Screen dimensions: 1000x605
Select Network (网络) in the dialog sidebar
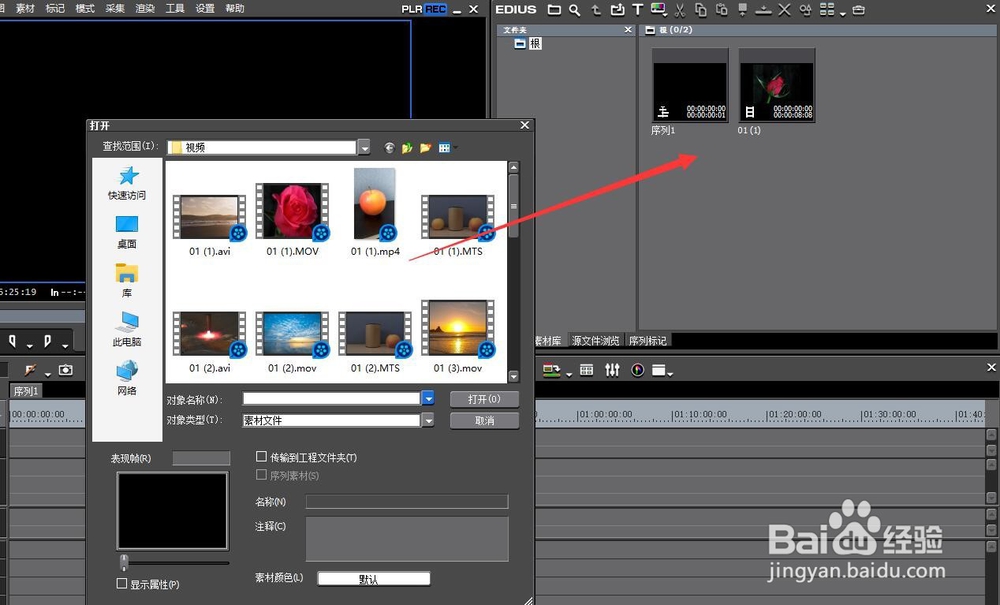(127, 377)
